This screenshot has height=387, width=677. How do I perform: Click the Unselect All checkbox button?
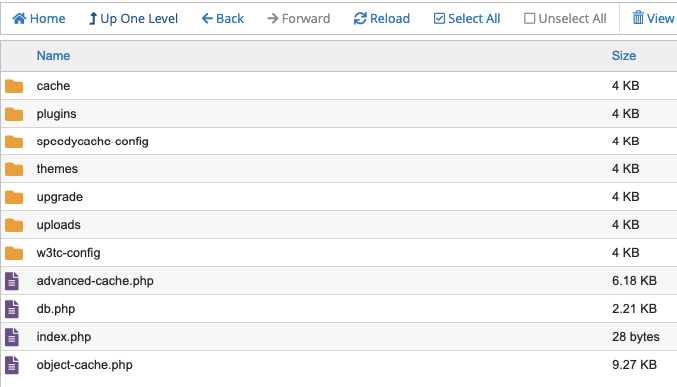click(565, 19)
